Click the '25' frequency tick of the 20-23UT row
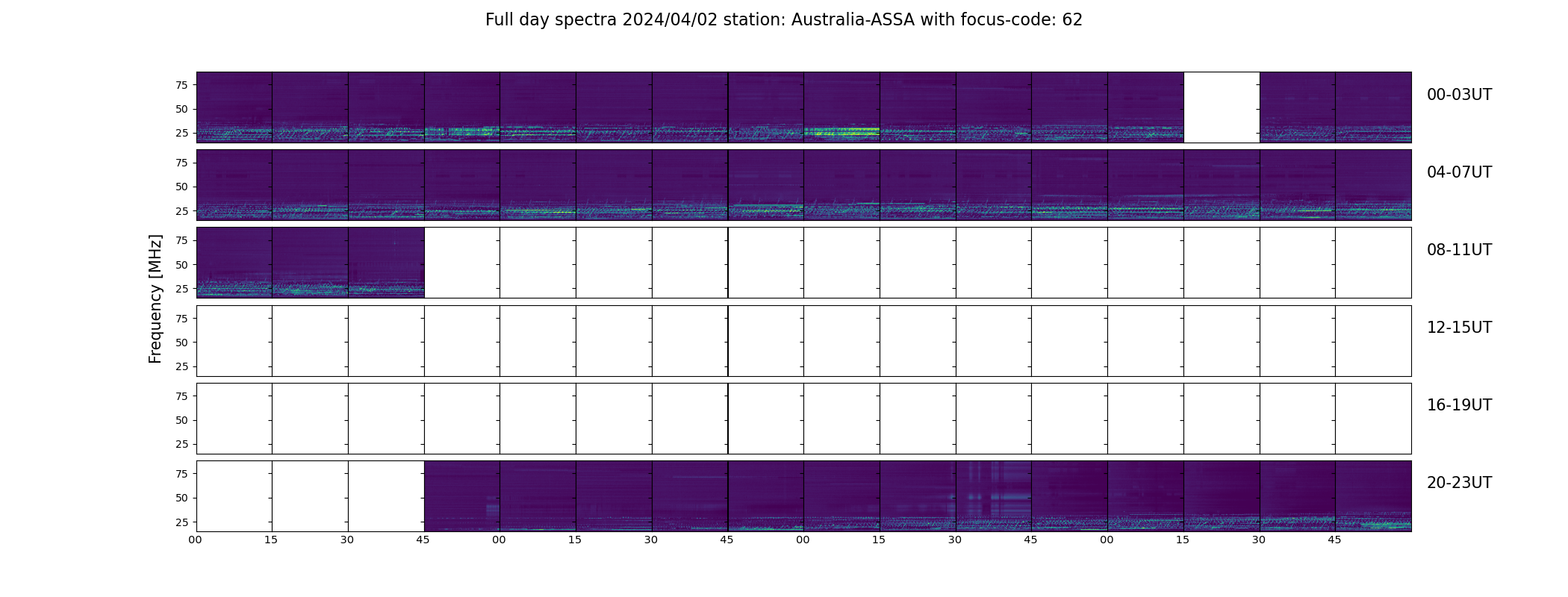 pos(181,522)
